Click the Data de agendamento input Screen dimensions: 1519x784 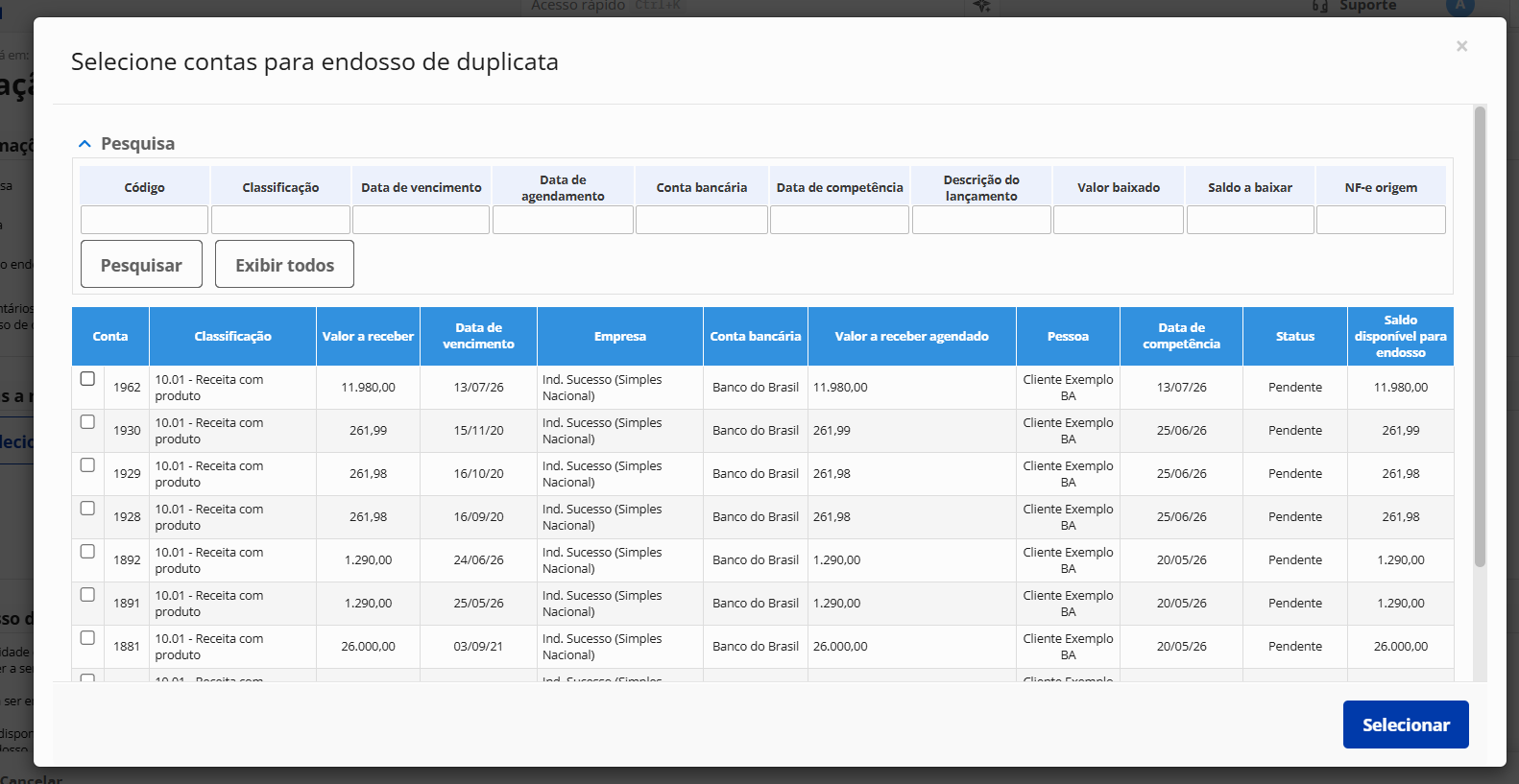point(563,220)
